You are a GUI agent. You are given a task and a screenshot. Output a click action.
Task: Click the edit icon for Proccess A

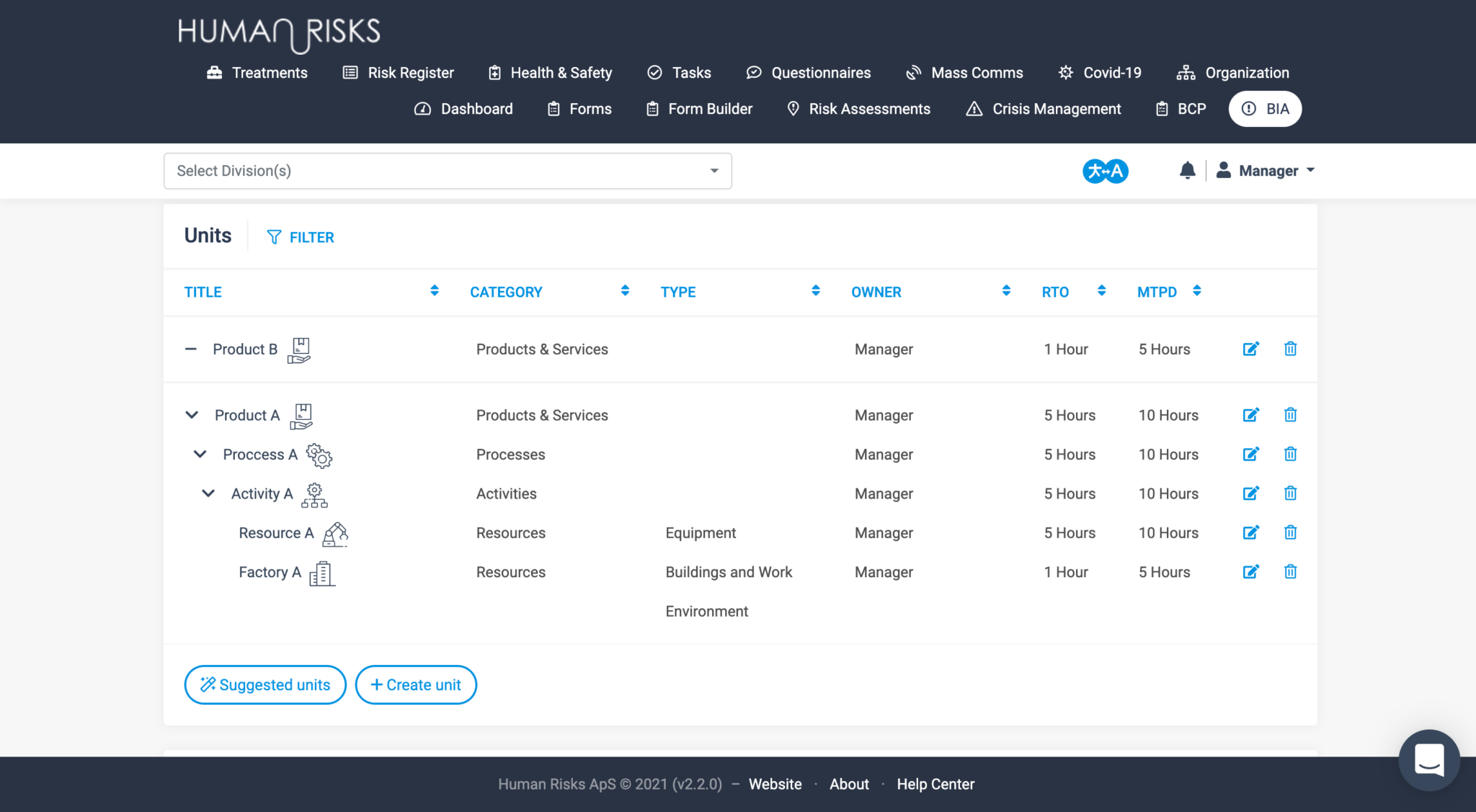tap(1250, 454)
